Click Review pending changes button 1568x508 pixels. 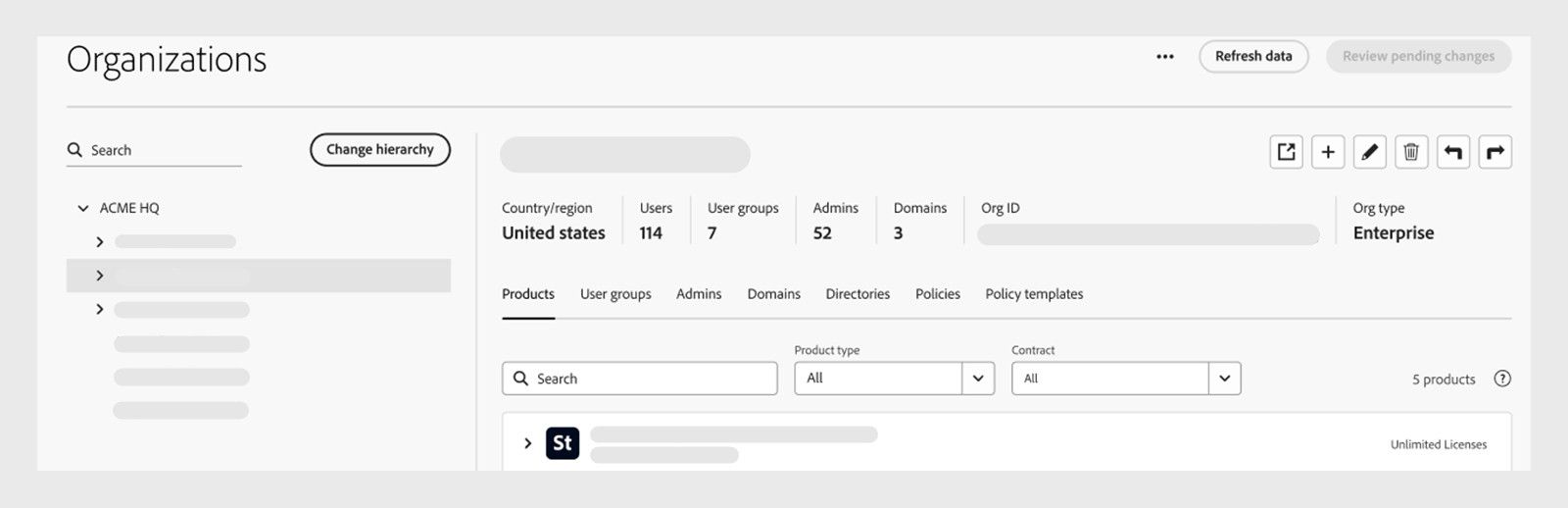[x=1418, y=56]
